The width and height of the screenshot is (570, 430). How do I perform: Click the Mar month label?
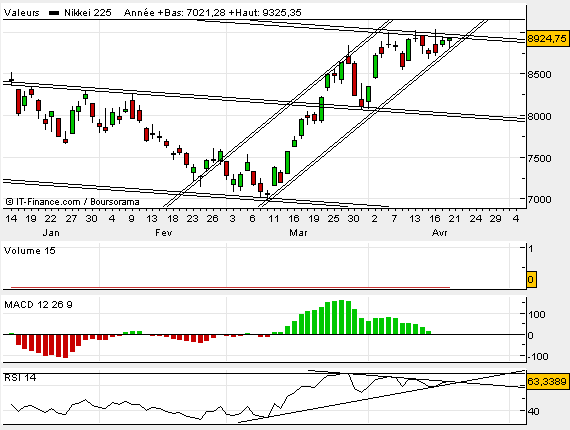298,233
